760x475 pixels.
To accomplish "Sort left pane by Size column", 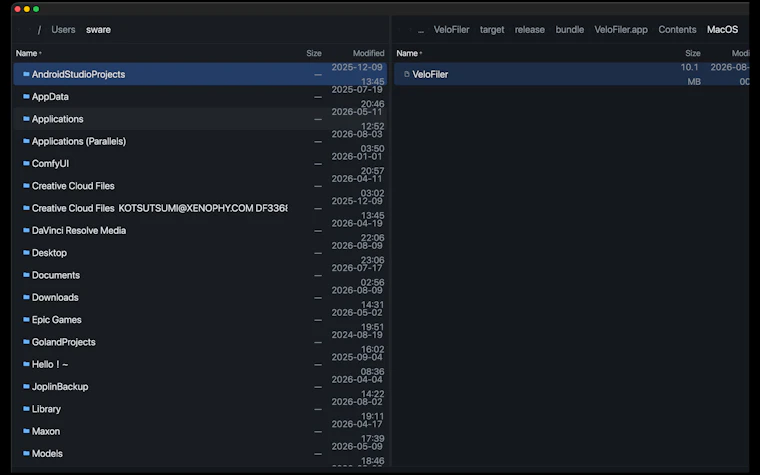I will coord(314,53).
